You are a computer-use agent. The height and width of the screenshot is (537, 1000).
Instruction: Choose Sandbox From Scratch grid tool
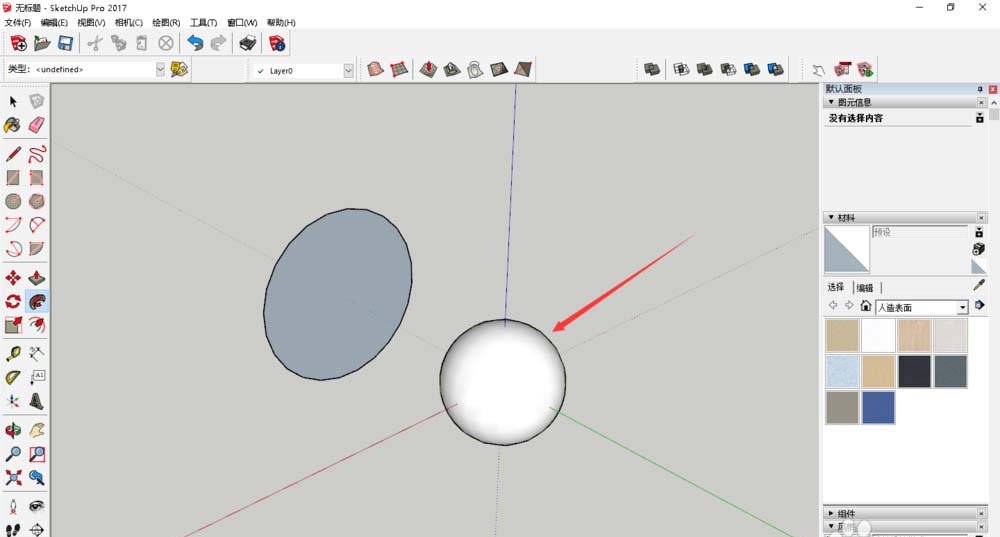click(399, 69)
